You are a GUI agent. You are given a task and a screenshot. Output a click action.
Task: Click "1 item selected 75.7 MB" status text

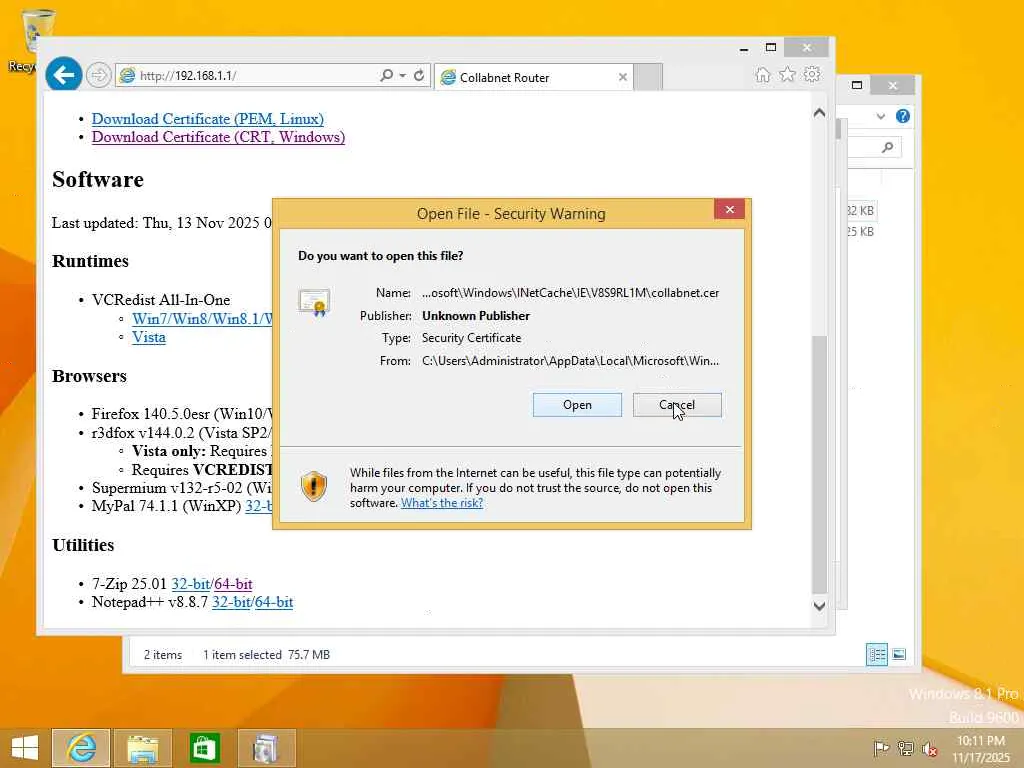coord(266,654)
